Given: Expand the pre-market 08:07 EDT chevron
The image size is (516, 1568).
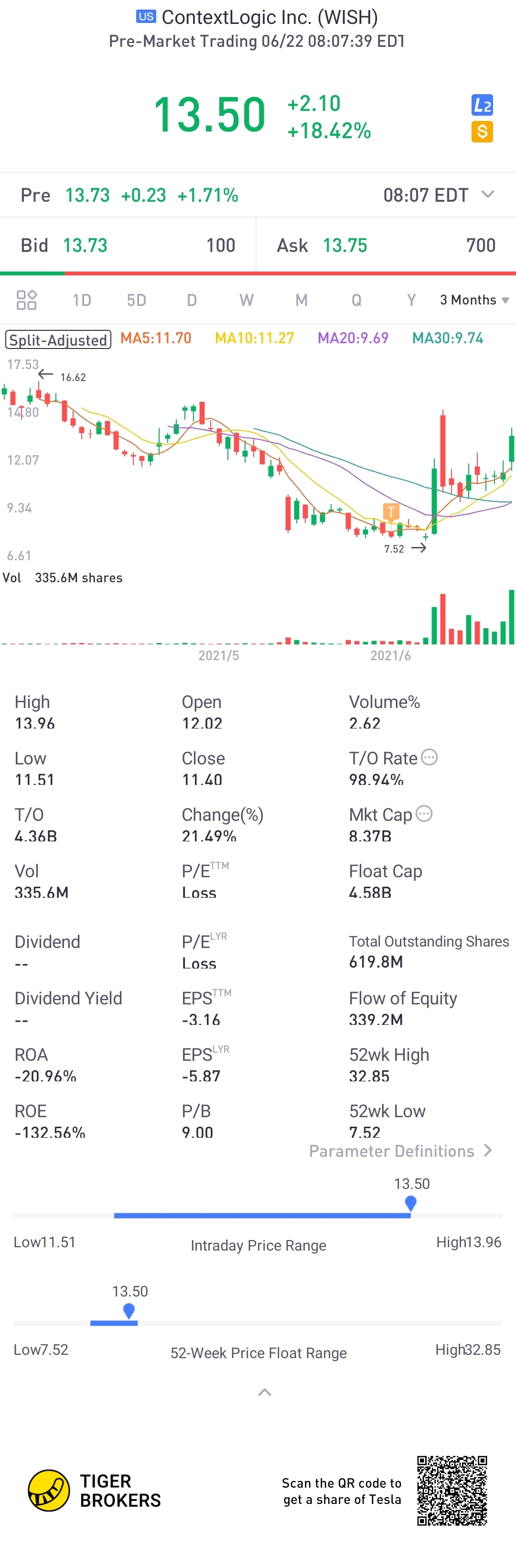Looking at the screenshot, I should (487, 194).
